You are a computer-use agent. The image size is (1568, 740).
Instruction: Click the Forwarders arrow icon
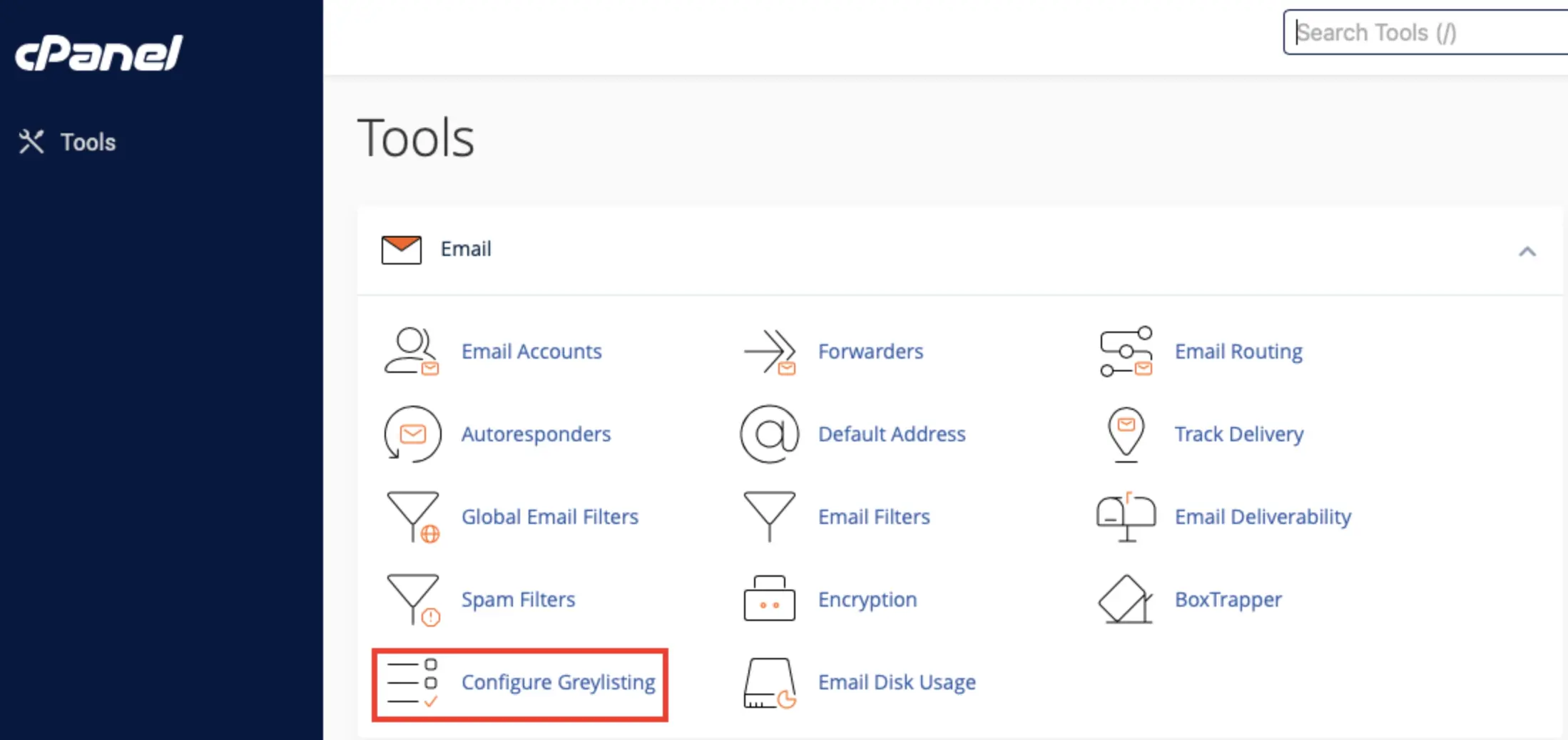pyautogui.click(x=769, y=351)
